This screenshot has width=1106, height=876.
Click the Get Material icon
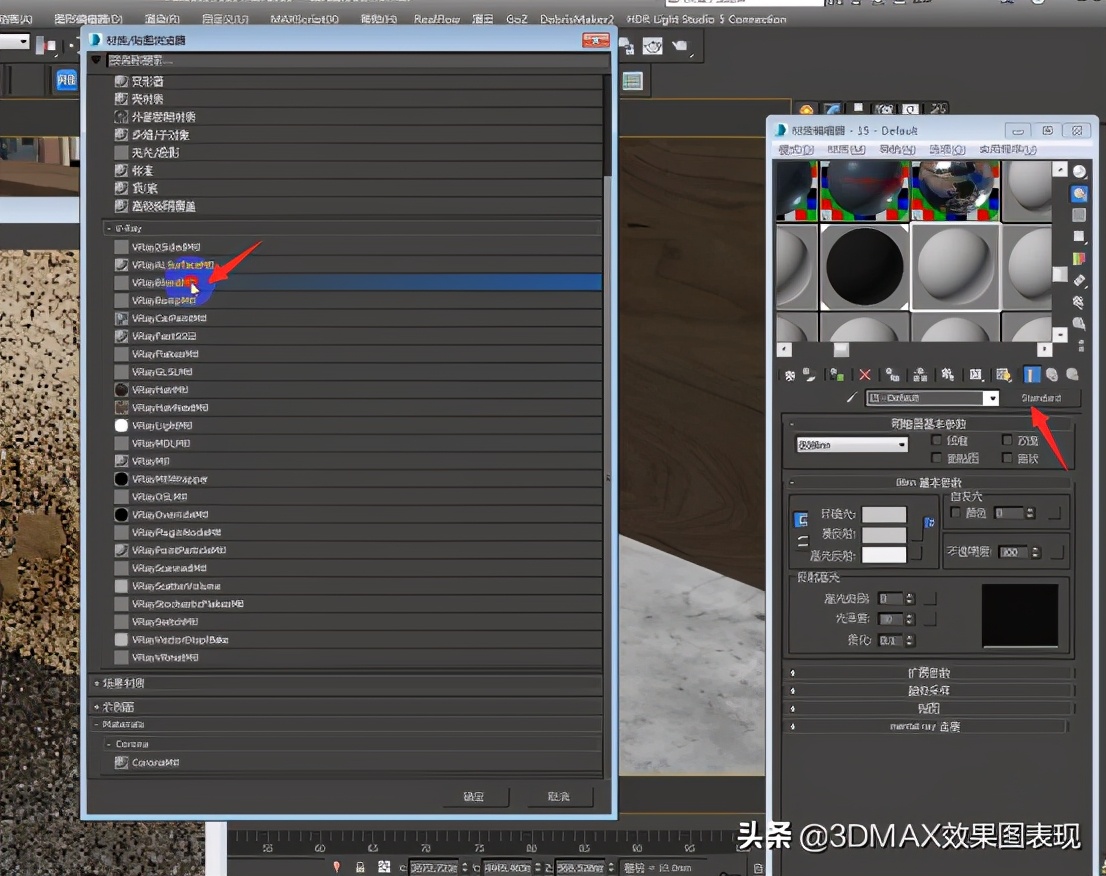point(790,375)
